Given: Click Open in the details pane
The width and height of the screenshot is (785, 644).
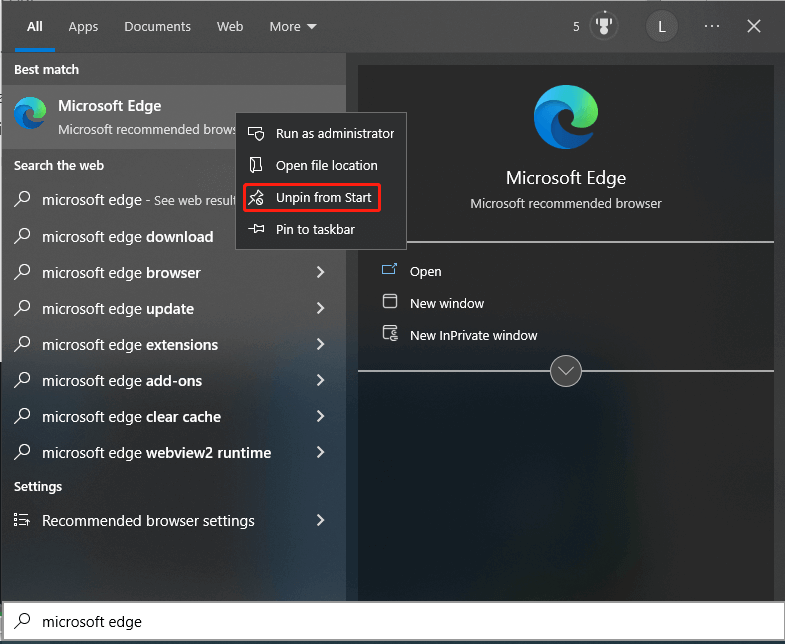Looking at the screenshot, I should coord(426,271).
